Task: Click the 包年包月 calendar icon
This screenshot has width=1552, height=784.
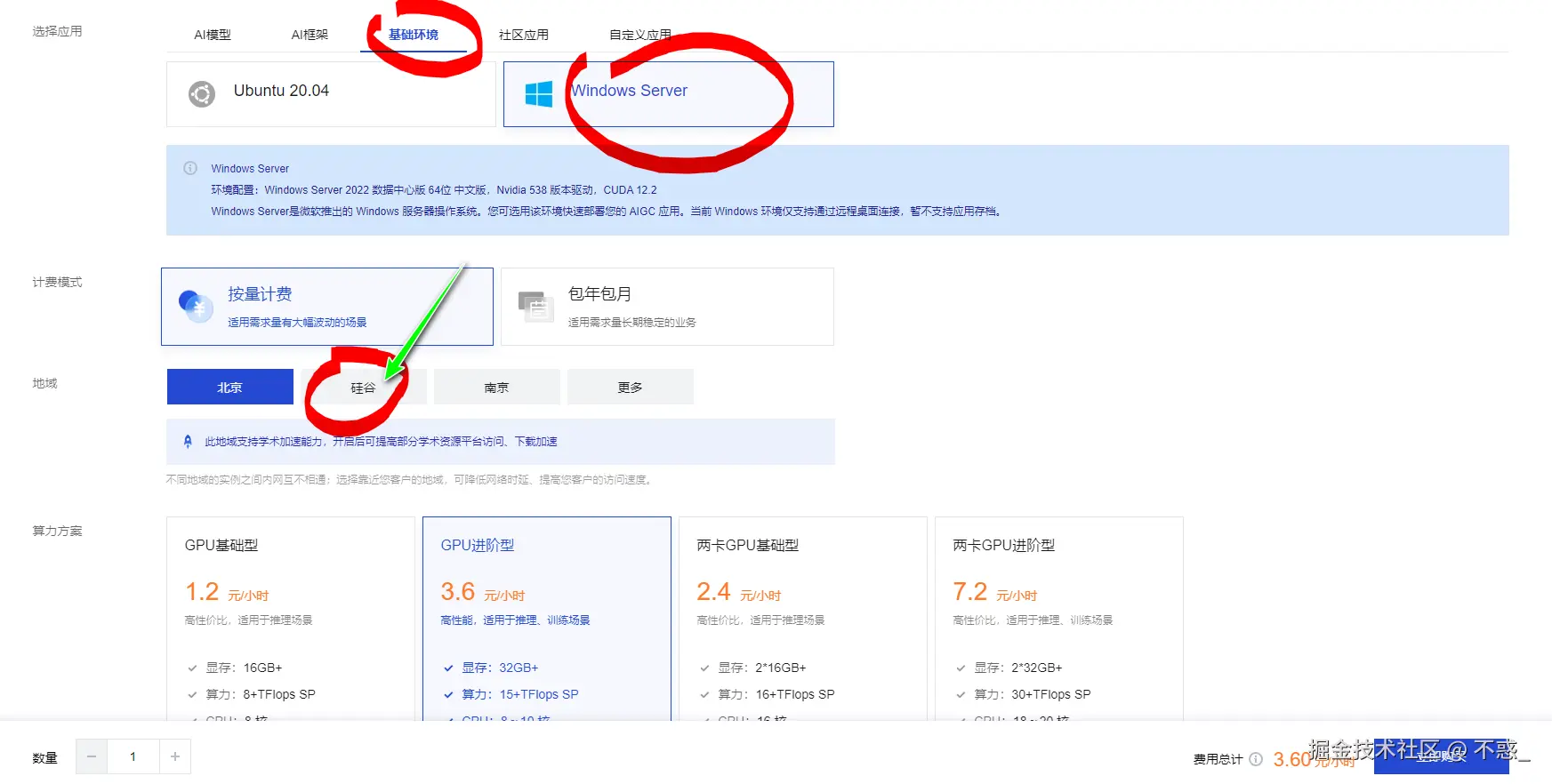Action: point(536,307)
